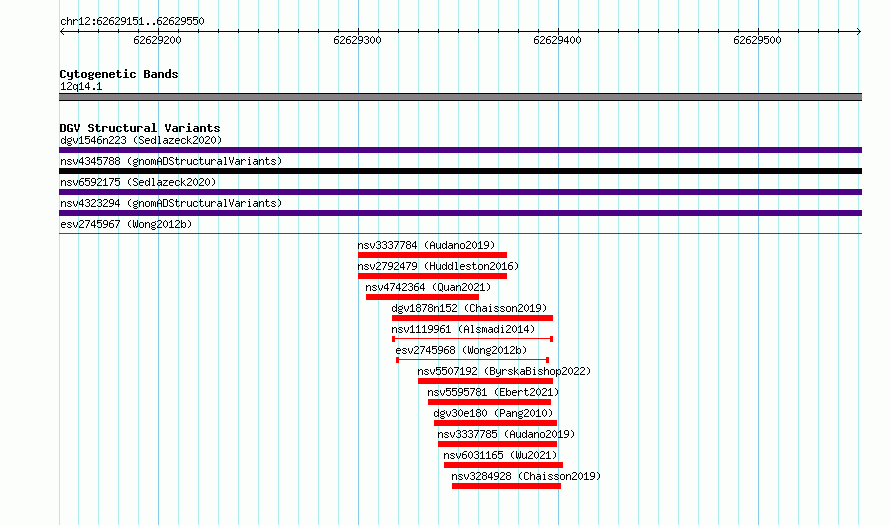Click the right arrow of the ruler
Viewport: 890px width, 525px height.
click(859, 31)
